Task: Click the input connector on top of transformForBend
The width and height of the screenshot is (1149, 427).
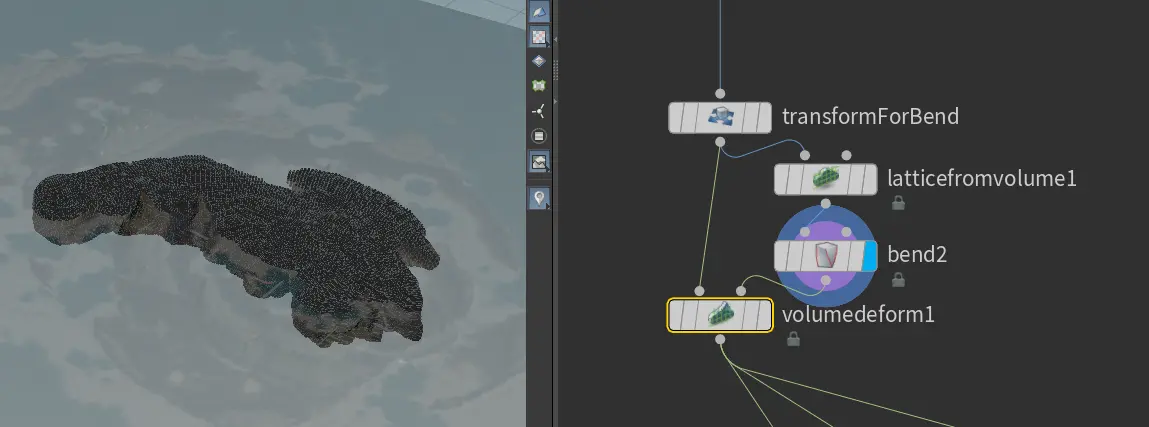Action: pyautogui.click(x=720, y=94)
